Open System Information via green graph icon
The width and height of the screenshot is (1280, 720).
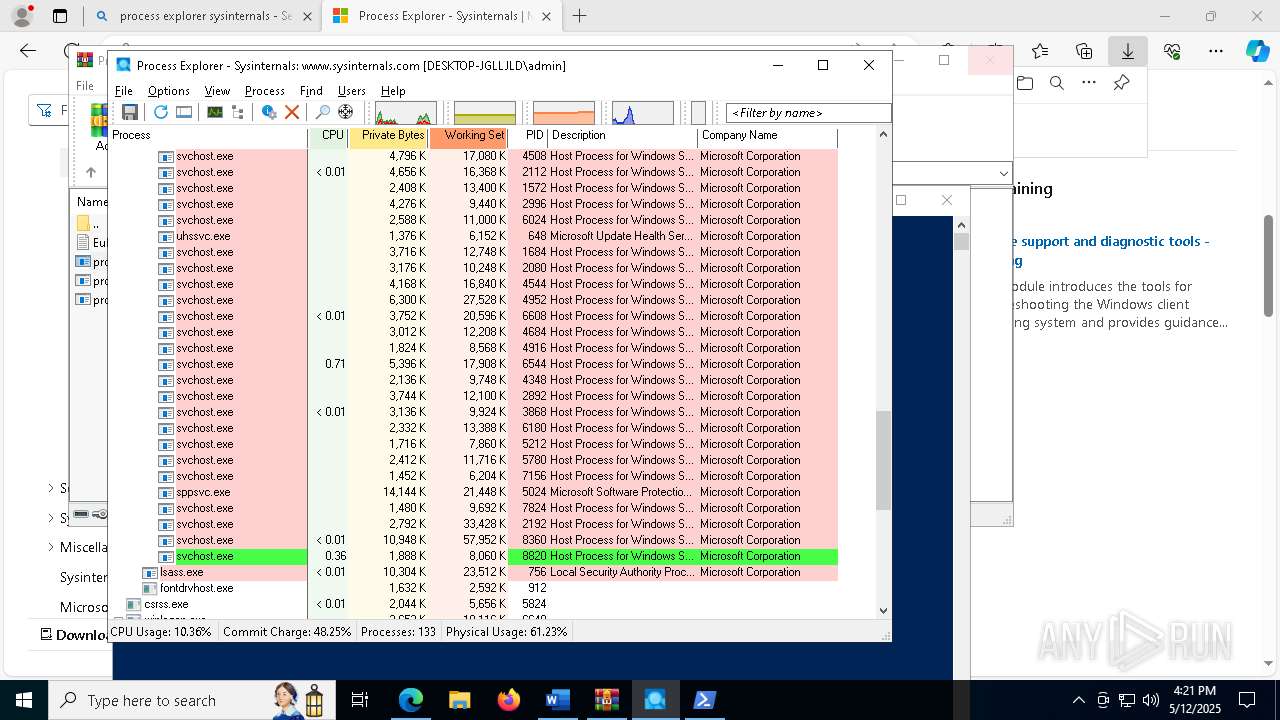215,112
